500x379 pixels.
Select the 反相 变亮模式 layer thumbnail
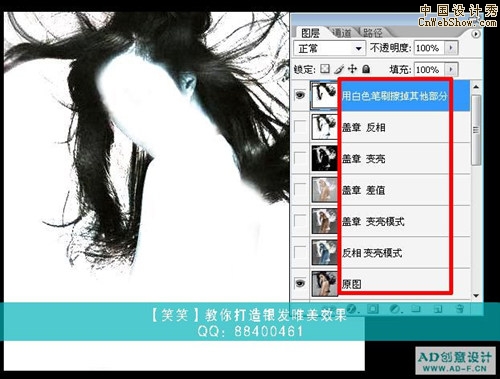tap(324, 252)
